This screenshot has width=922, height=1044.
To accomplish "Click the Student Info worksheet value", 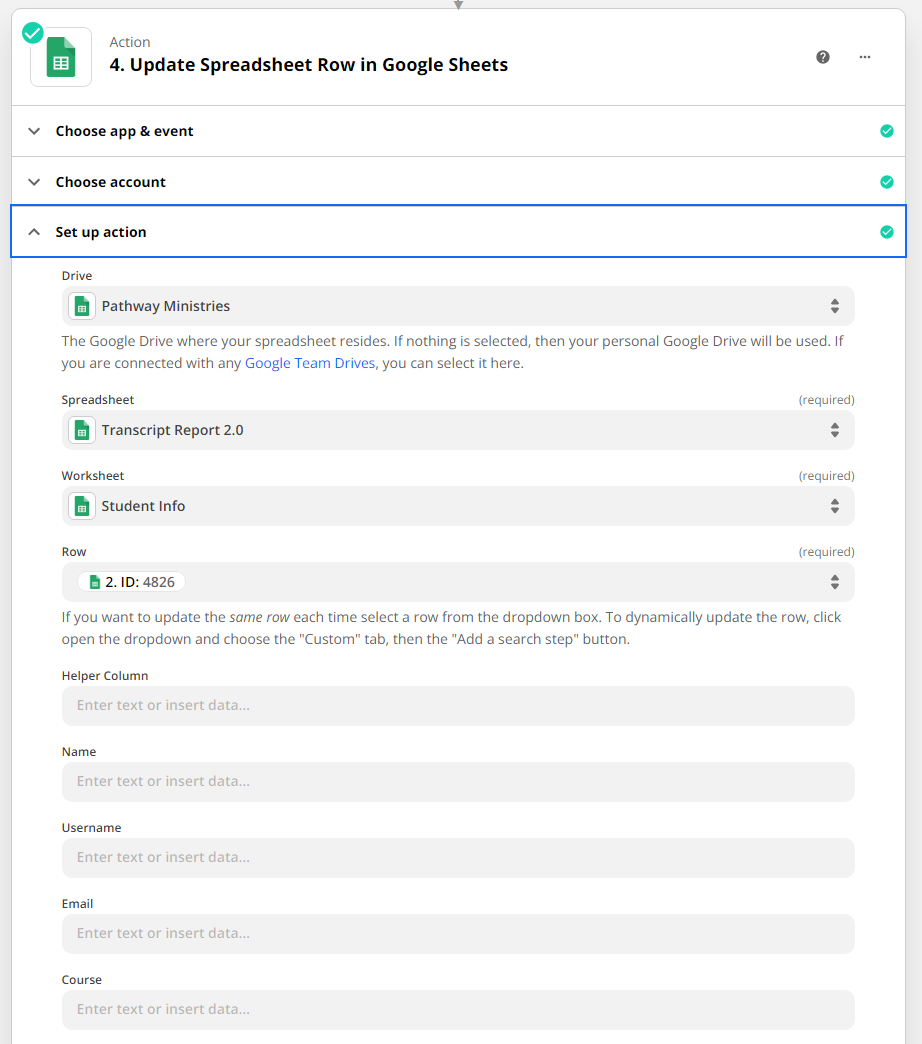I will click(x=143, y=506).
